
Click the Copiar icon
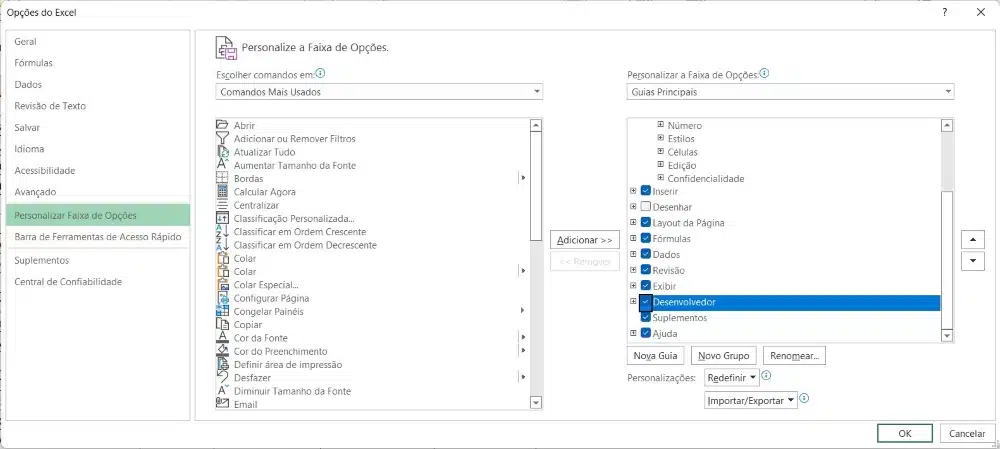pyautogui.click(x=223, y=325)
